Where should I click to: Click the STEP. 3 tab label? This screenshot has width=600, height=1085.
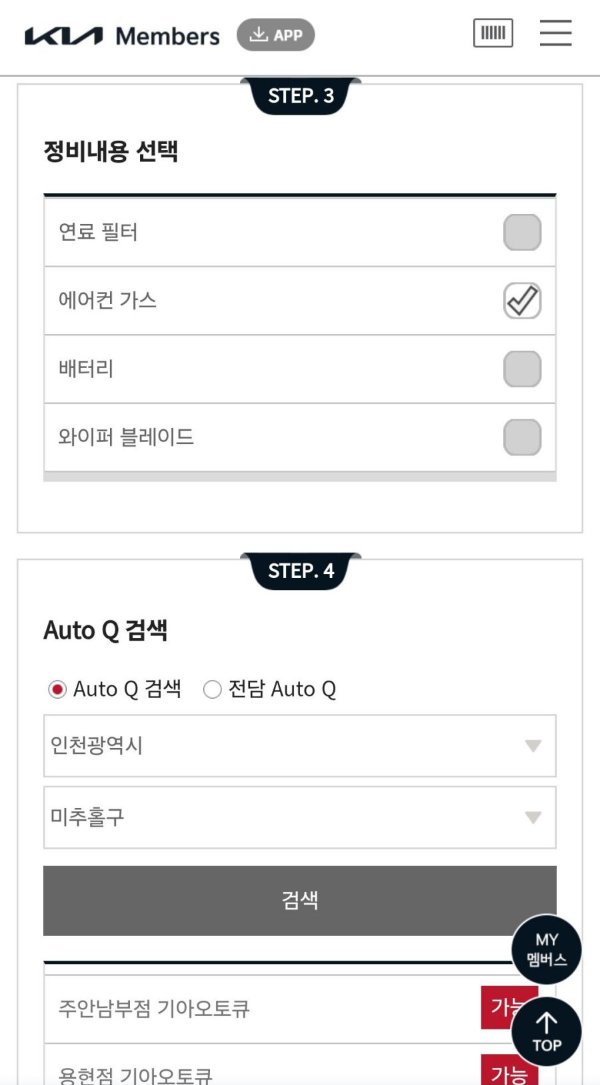click(x=300, y=98)
